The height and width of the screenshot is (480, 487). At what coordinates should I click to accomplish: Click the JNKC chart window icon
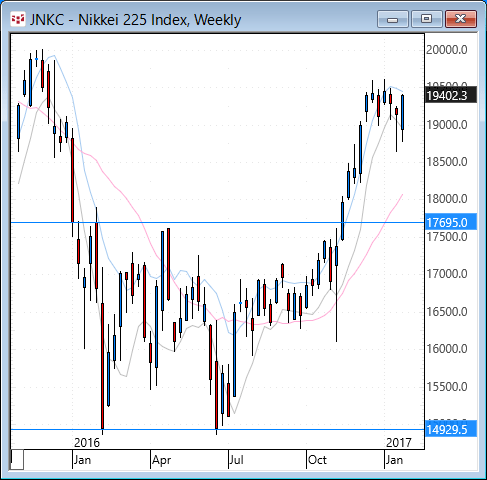18,19
